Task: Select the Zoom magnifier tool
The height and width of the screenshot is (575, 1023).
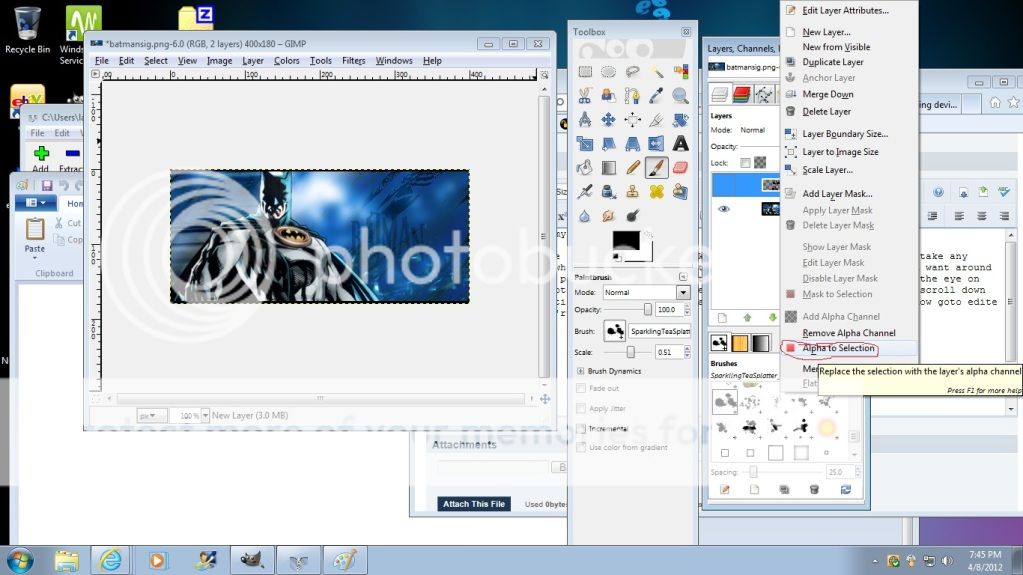Action: click(680, 96)
